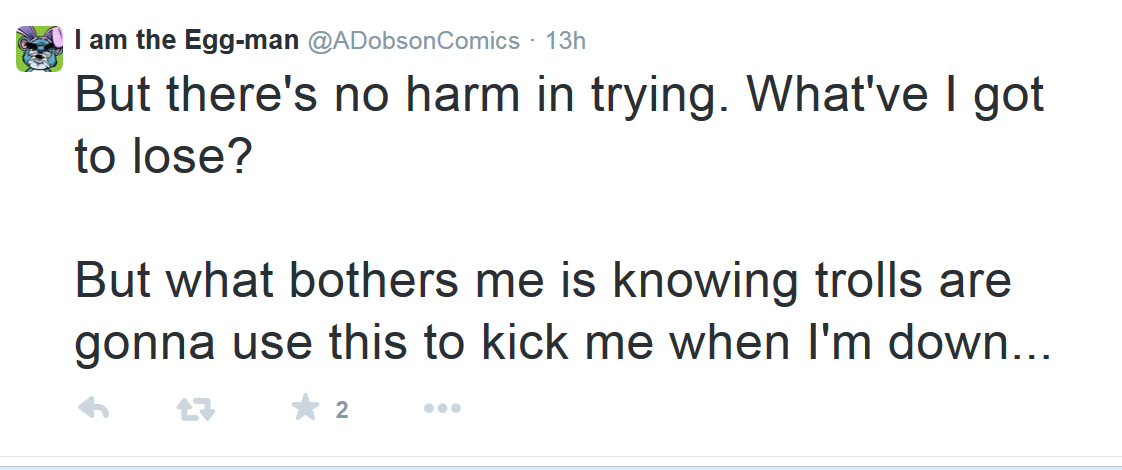Retweet this tweet using the retweet icon
The height and width of the screenshot is (470, 1122).
(x=195, y=409)
